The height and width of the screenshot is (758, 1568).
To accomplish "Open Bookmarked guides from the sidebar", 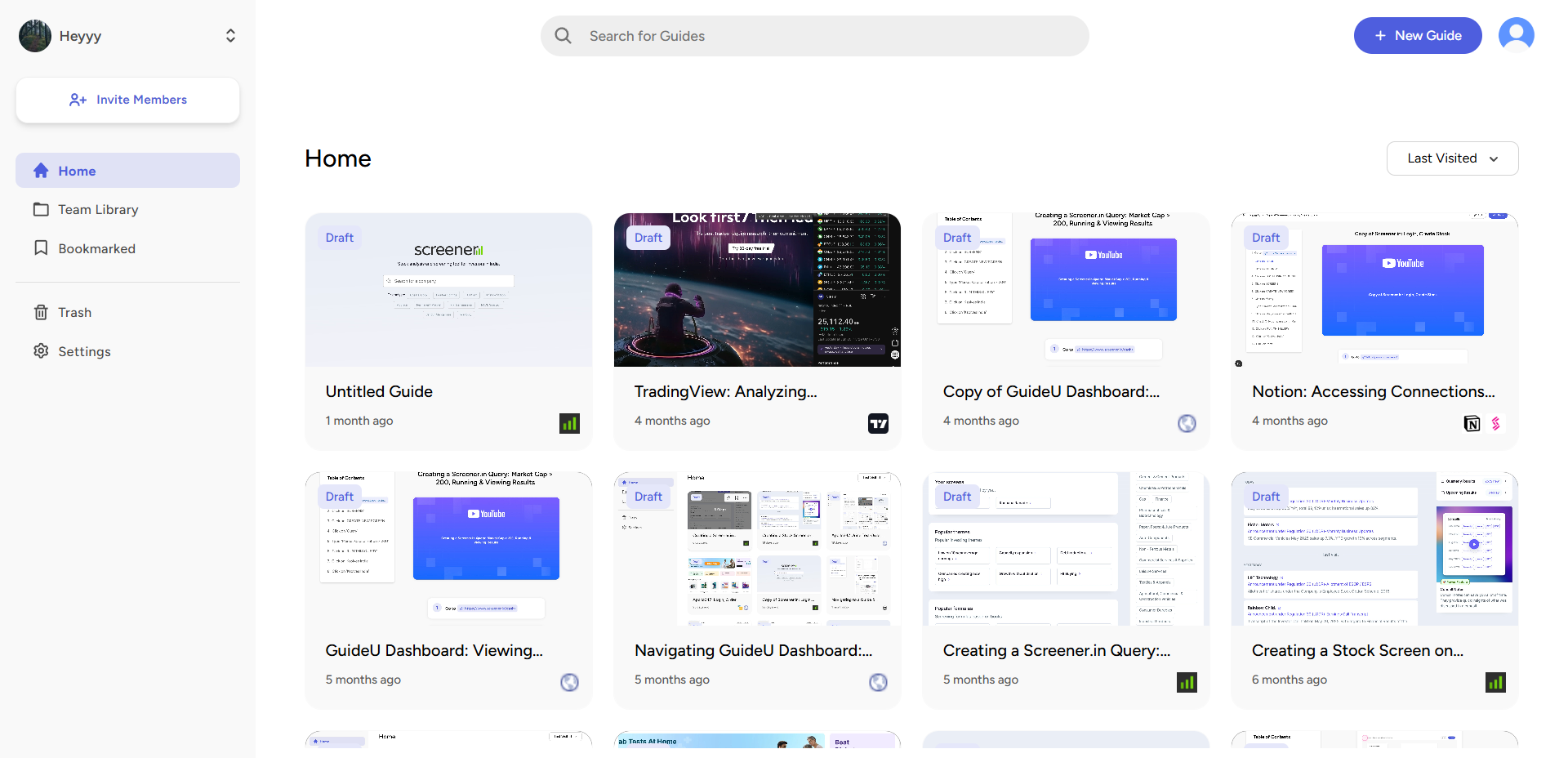I will (96, 248).
